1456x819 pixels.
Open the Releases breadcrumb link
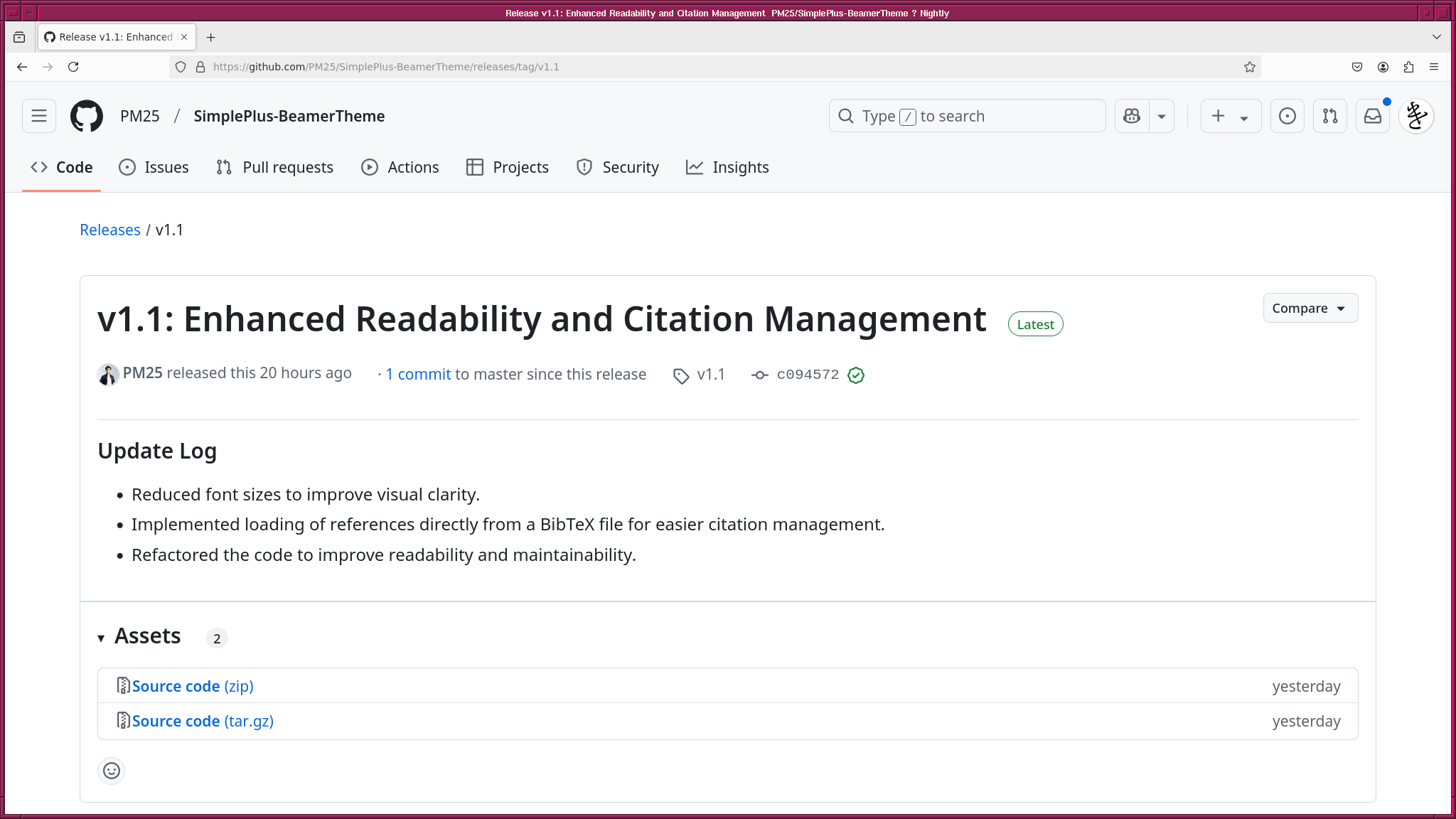click(x=110, y=230)
